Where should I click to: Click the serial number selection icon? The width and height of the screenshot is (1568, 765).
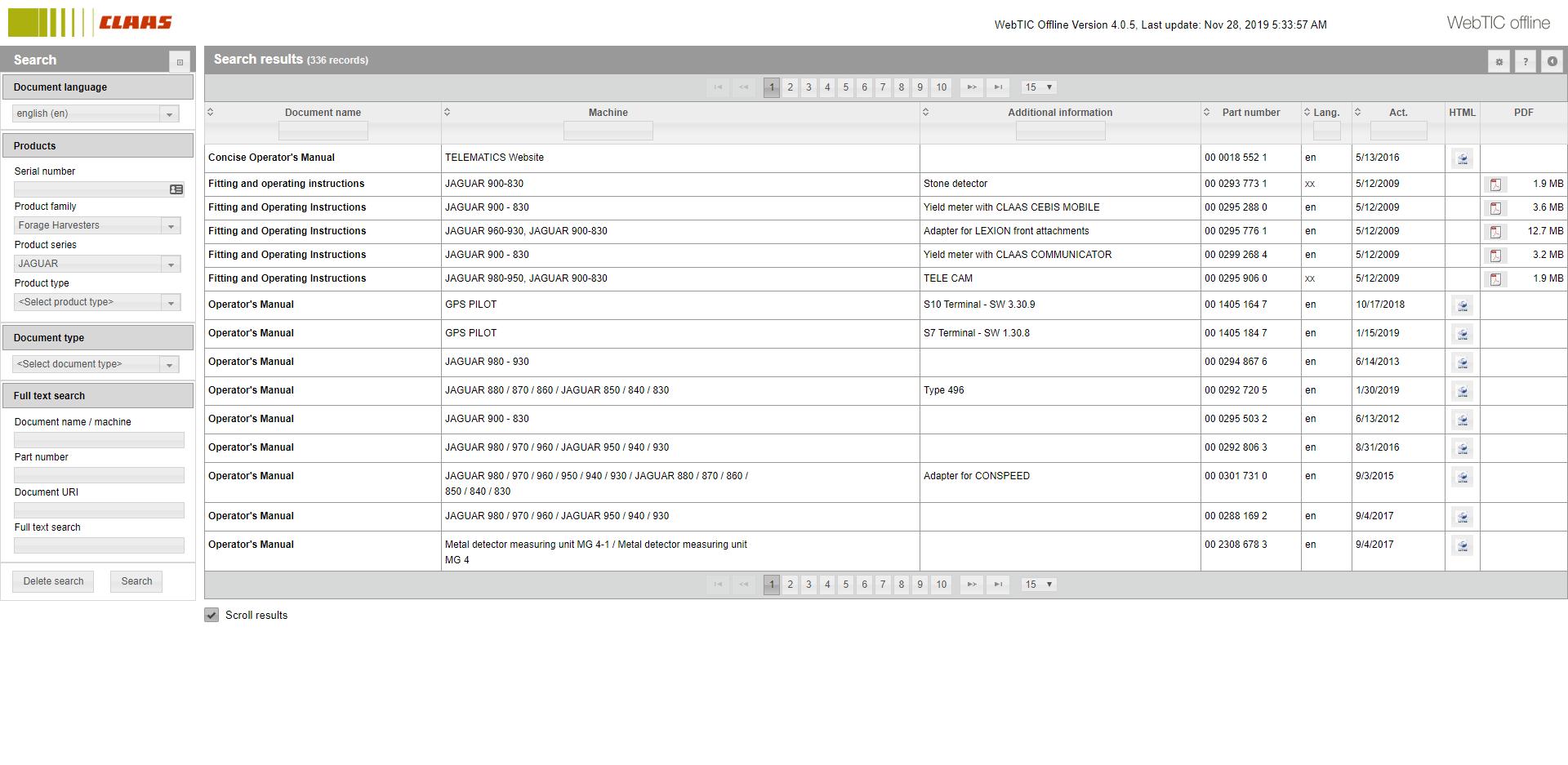coord(176,189)
